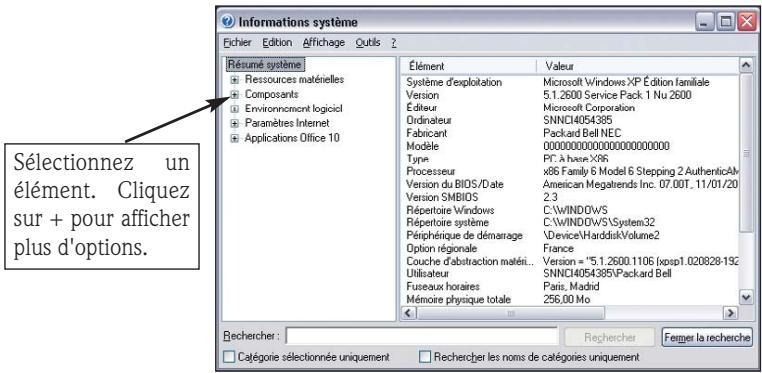Screen dimensions: 762x373
Task: Select the Version du BIOS/Date row
Action: [x=572, y=185]
